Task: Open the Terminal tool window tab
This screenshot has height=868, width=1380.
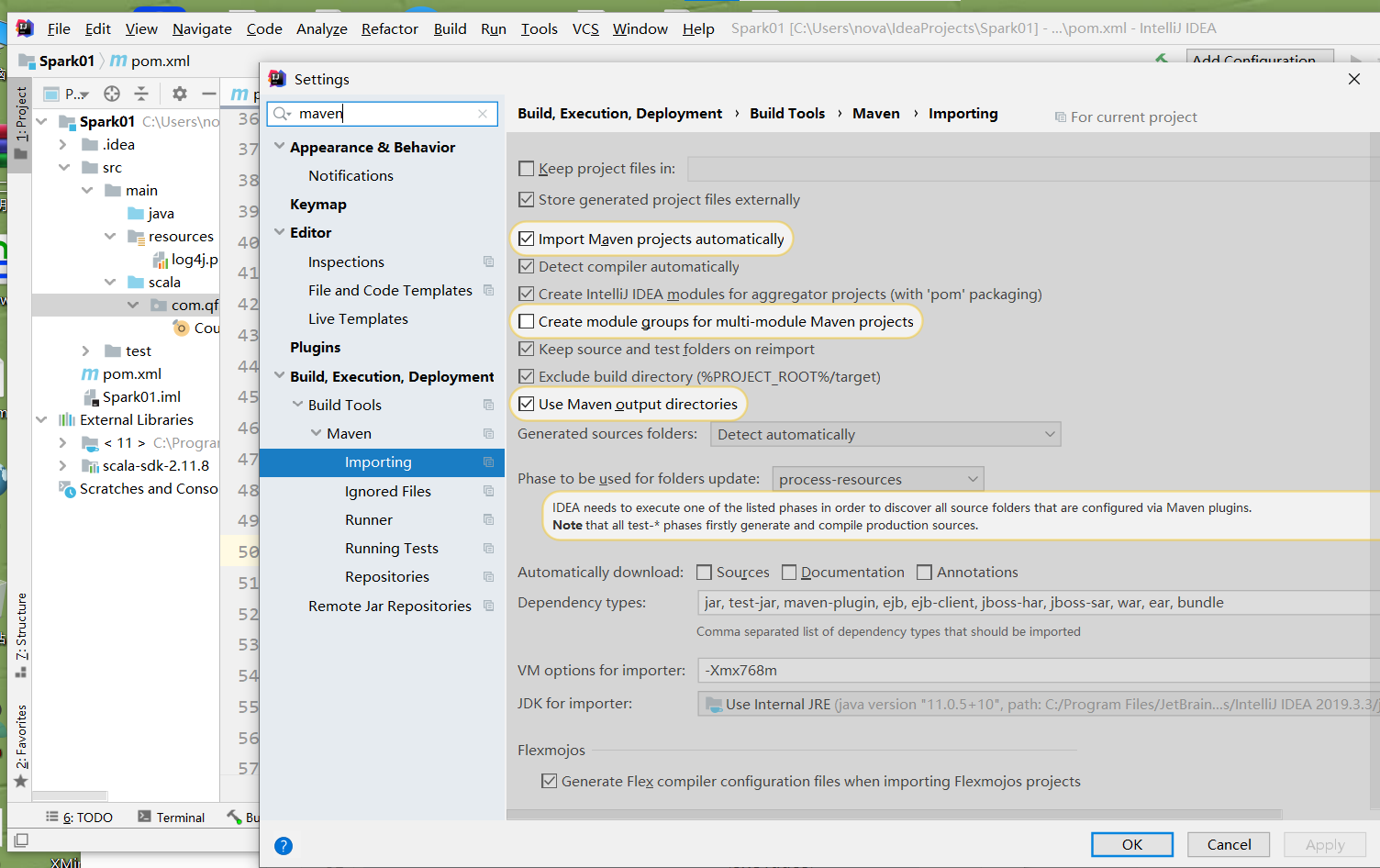Action: [172, 818]
